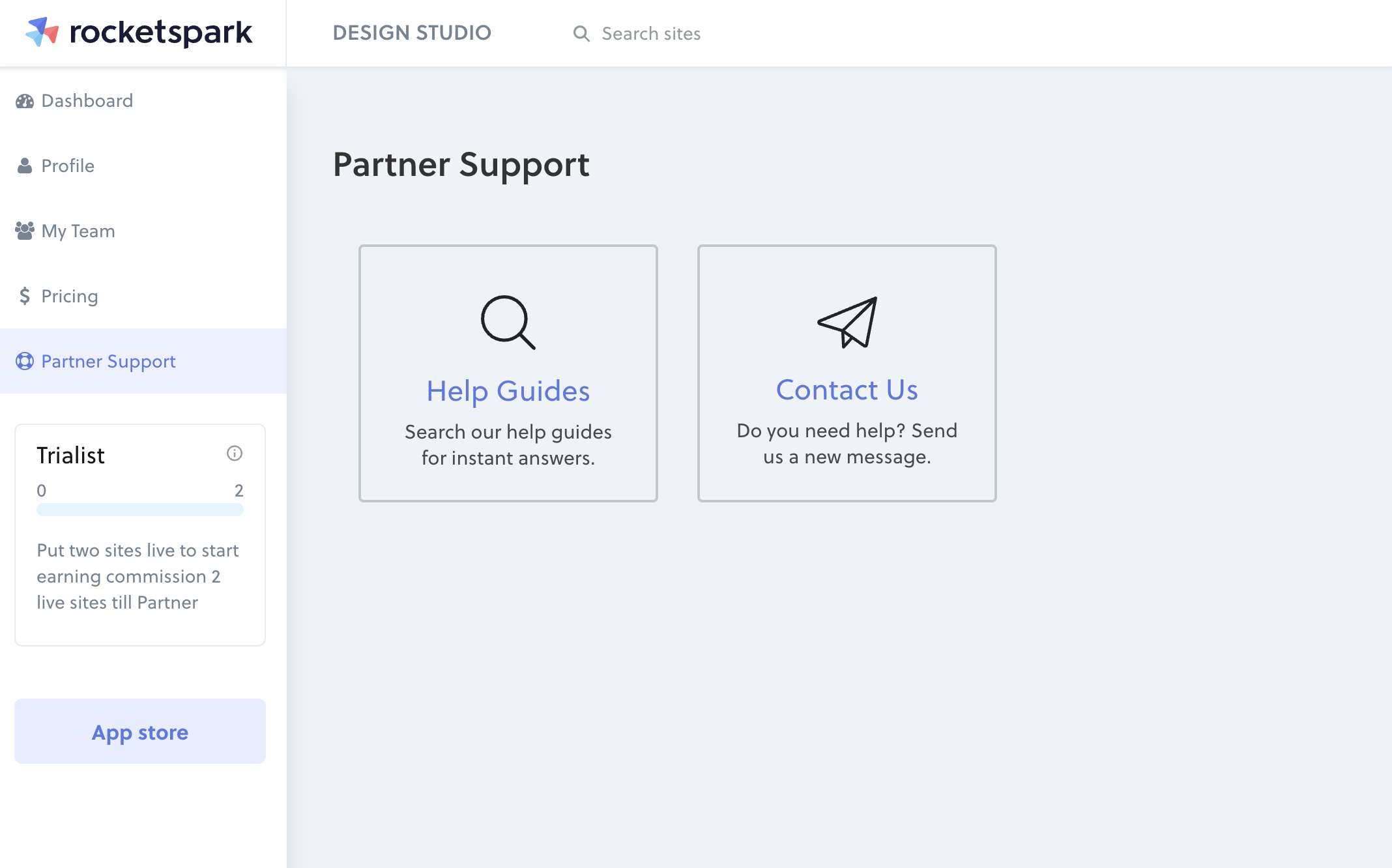The image size is (1392, 868).
Task: Open the Contact Us link
Action: tap(847, 390)
